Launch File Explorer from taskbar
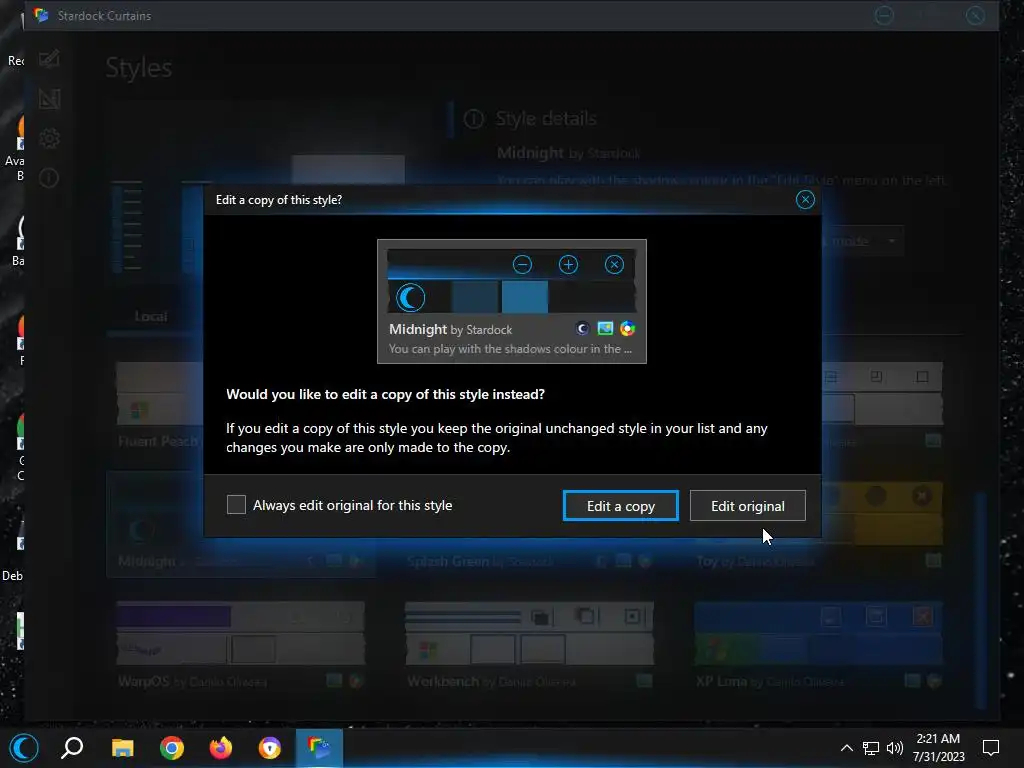Image resolution: width=1024 pixels, height=768 pixels. [x=122, y=748]
